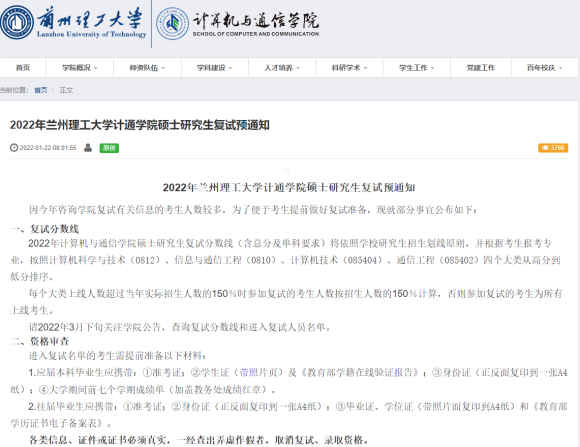Click the section heading 二、资格审查
Viewport: 580px width, 447px height.
40,341
